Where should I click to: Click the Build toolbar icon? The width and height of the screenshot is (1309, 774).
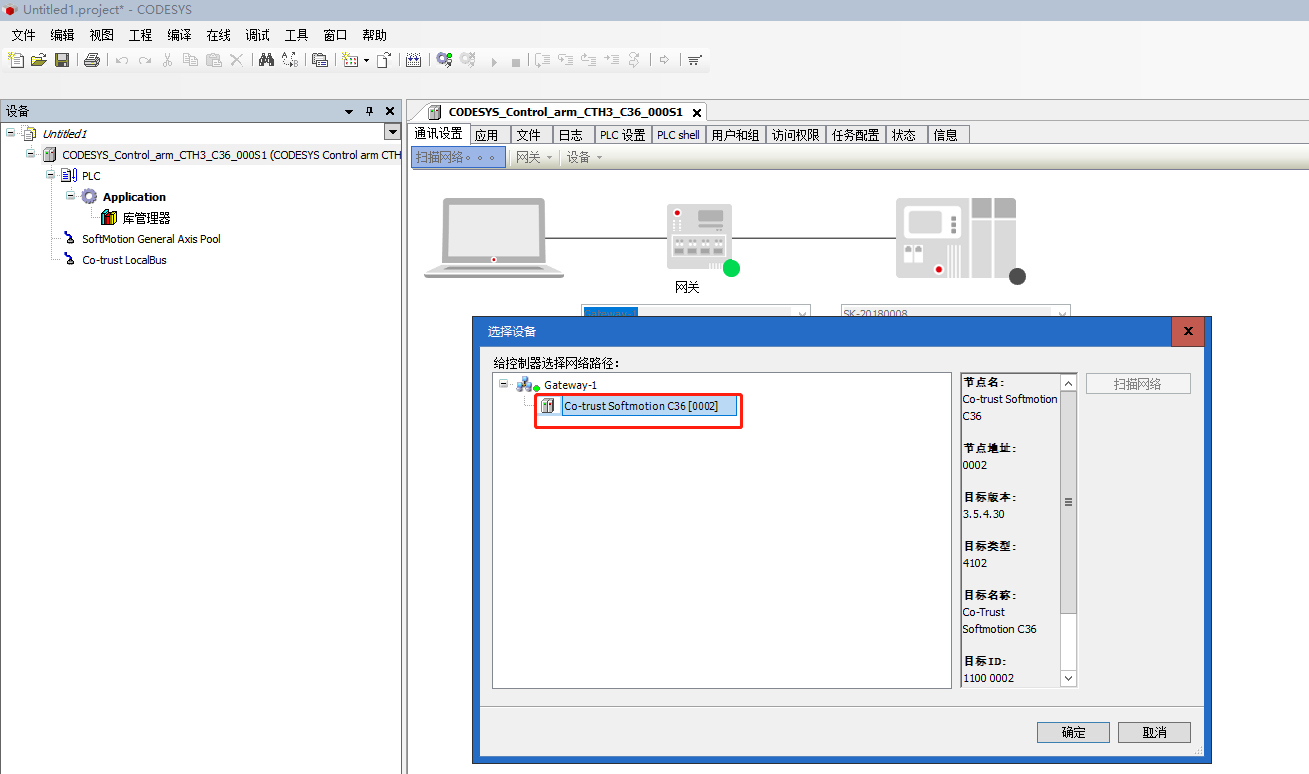click(414, 60)
